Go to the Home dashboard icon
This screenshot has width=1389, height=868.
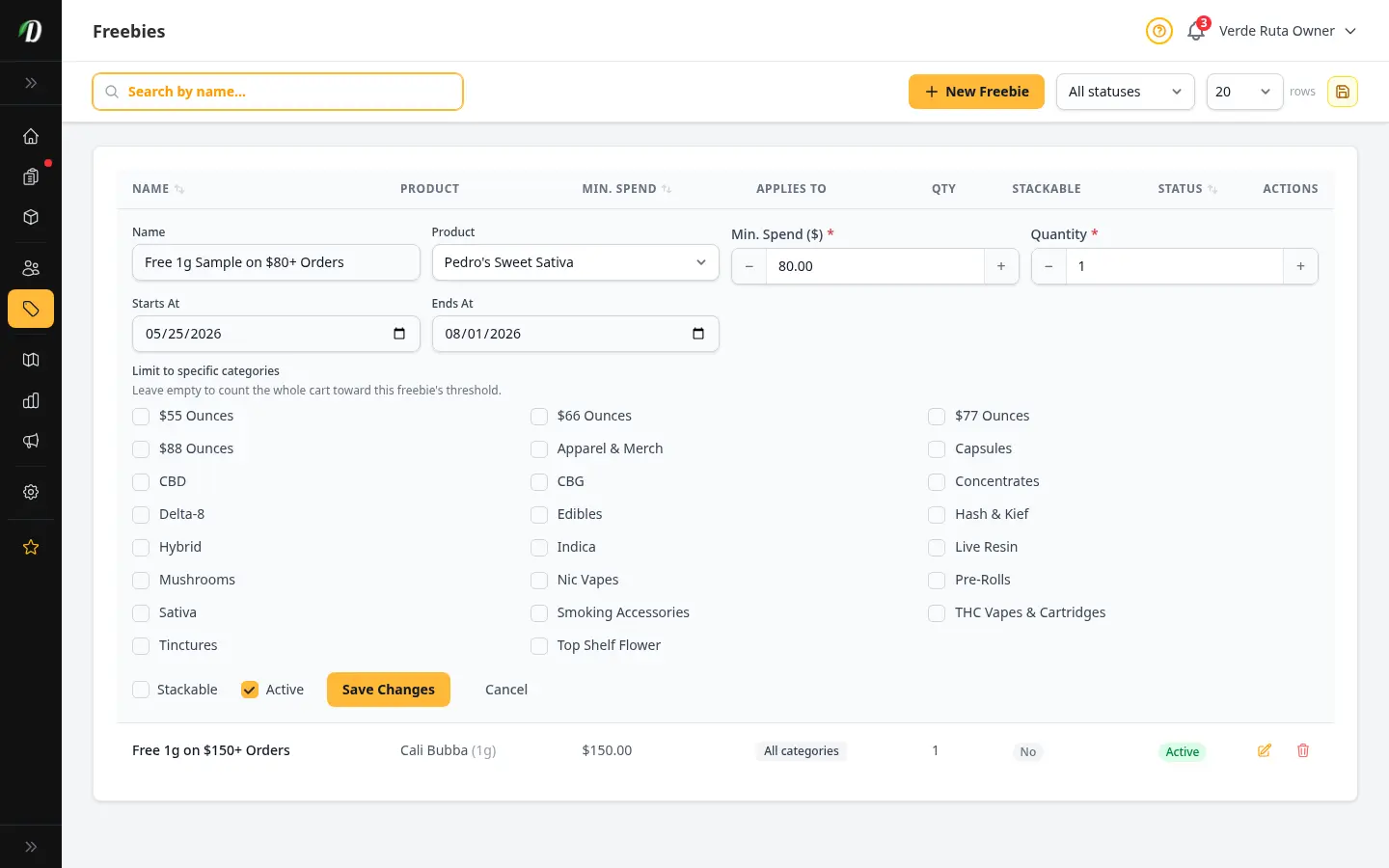31,136
